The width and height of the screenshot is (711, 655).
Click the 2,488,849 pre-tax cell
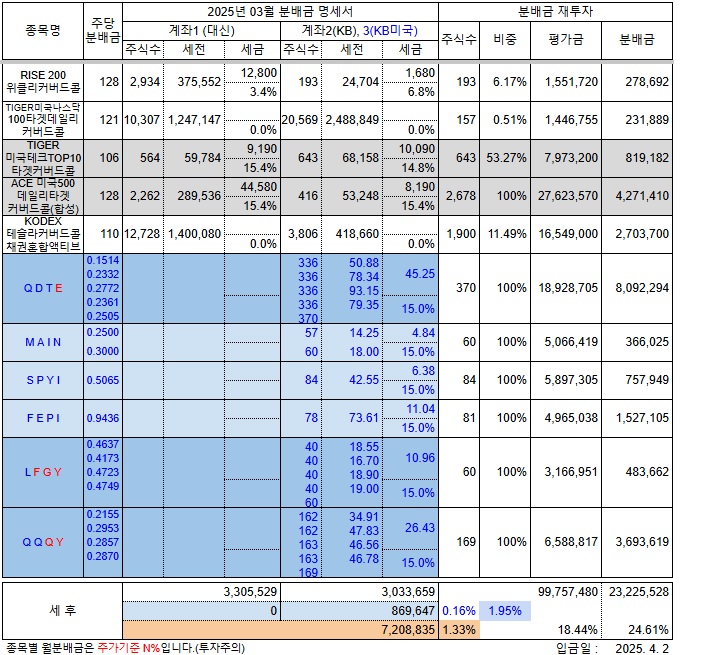(x=352, y=120)
